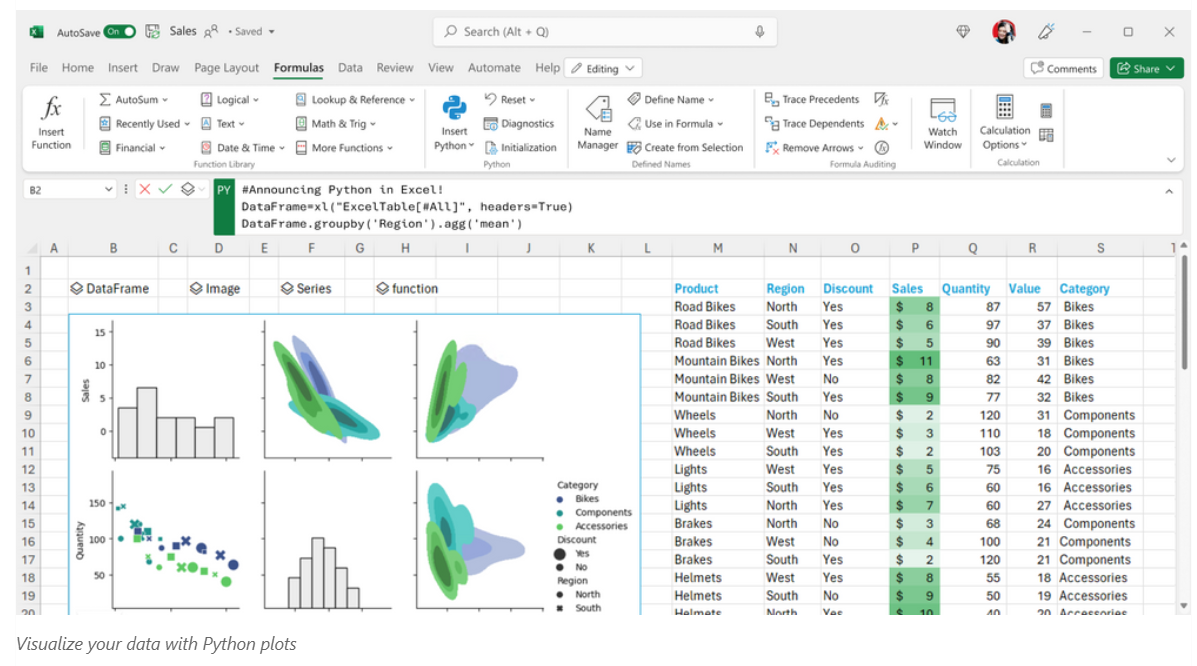Screen dimensions: 1197x666
Task: Toggle the AutoSave switch
Action: pyautogui.click(x=120, y=31)
